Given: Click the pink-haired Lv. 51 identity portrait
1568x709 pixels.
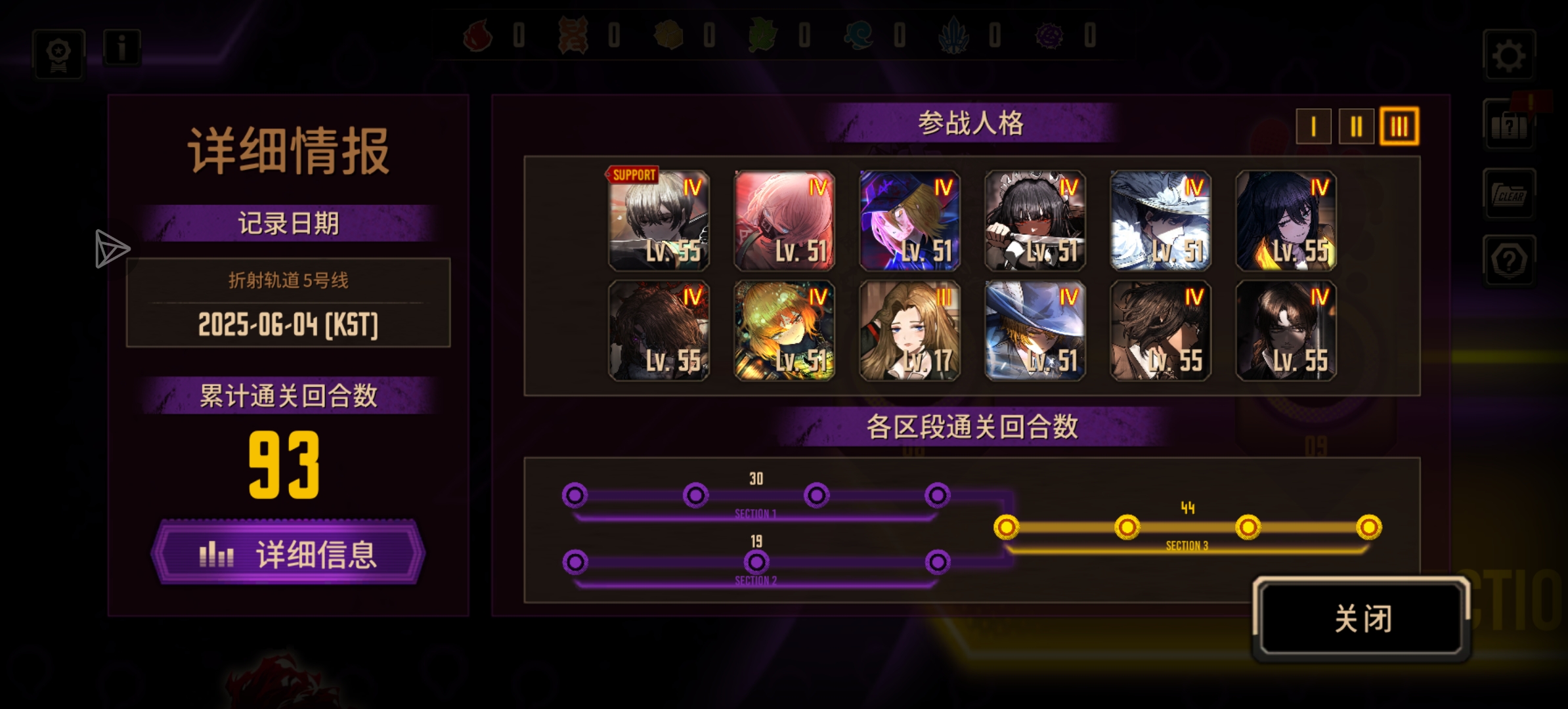Looking at the screenshot, I should [784, 221].
